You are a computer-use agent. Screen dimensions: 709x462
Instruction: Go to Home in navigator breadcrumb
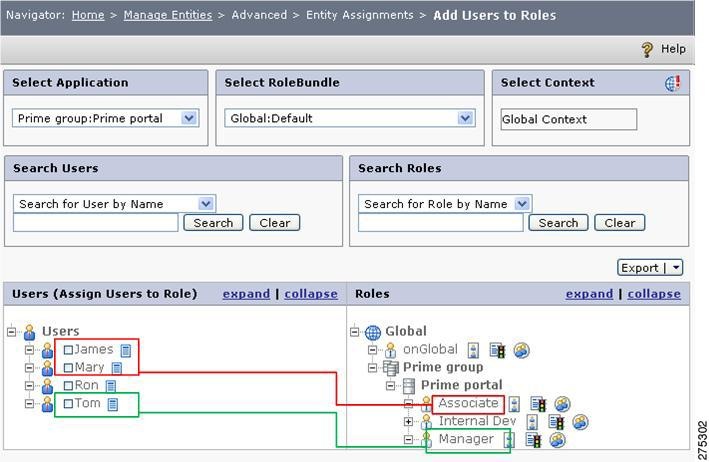coord(88,15)
